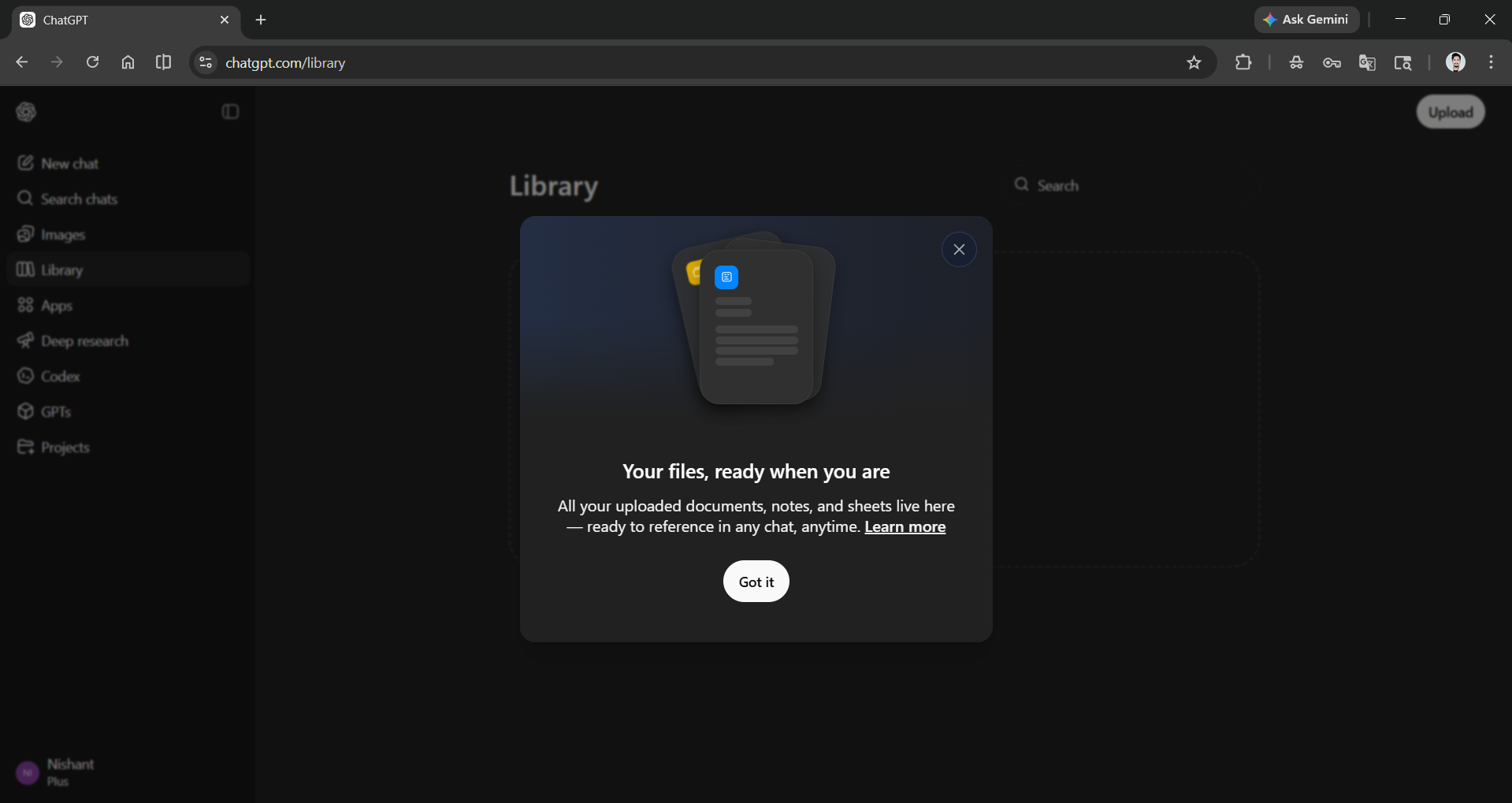The height and width of the screenshot is (803, 1512).
Task: Select Deep research in the sidebar
Action: pyautogui.click(x=85, y=340)
